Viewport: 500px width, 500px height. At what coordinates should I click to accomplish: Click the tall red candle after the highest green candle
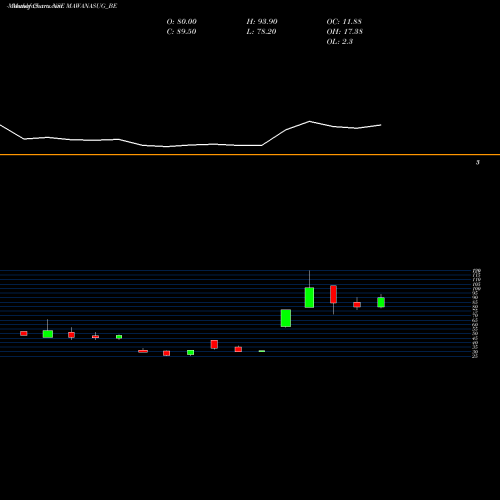pyautogui.click(x=333, y=294)
